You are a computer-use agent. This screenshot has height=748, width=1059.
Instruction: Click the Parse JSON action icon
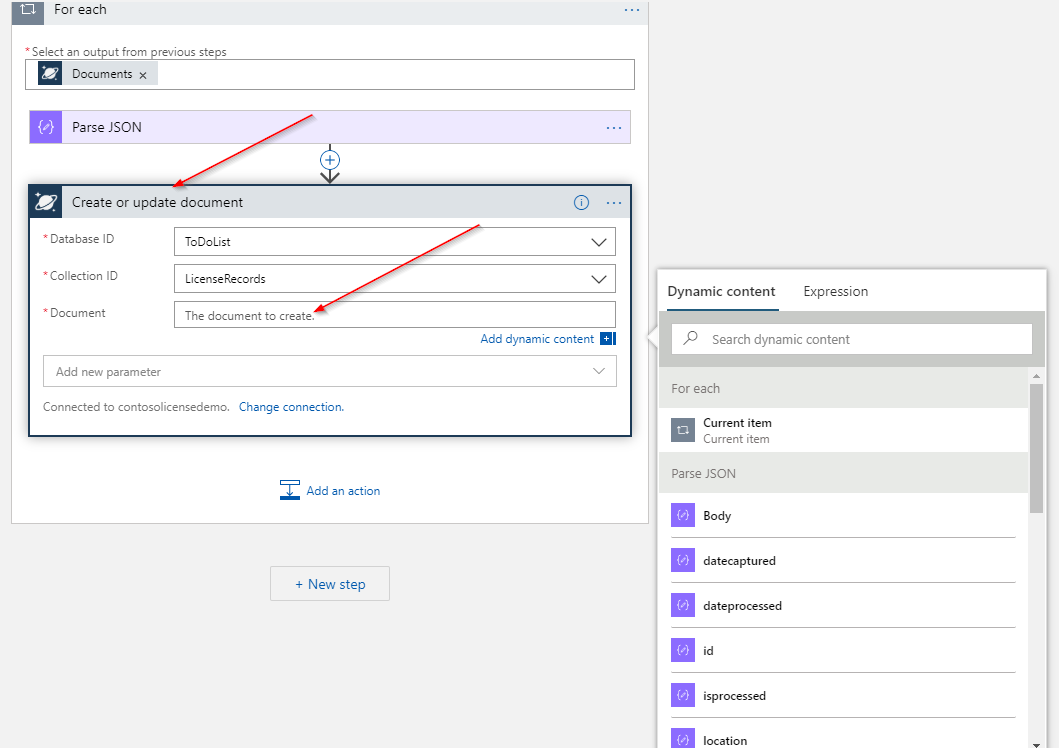tap(45, 128)
